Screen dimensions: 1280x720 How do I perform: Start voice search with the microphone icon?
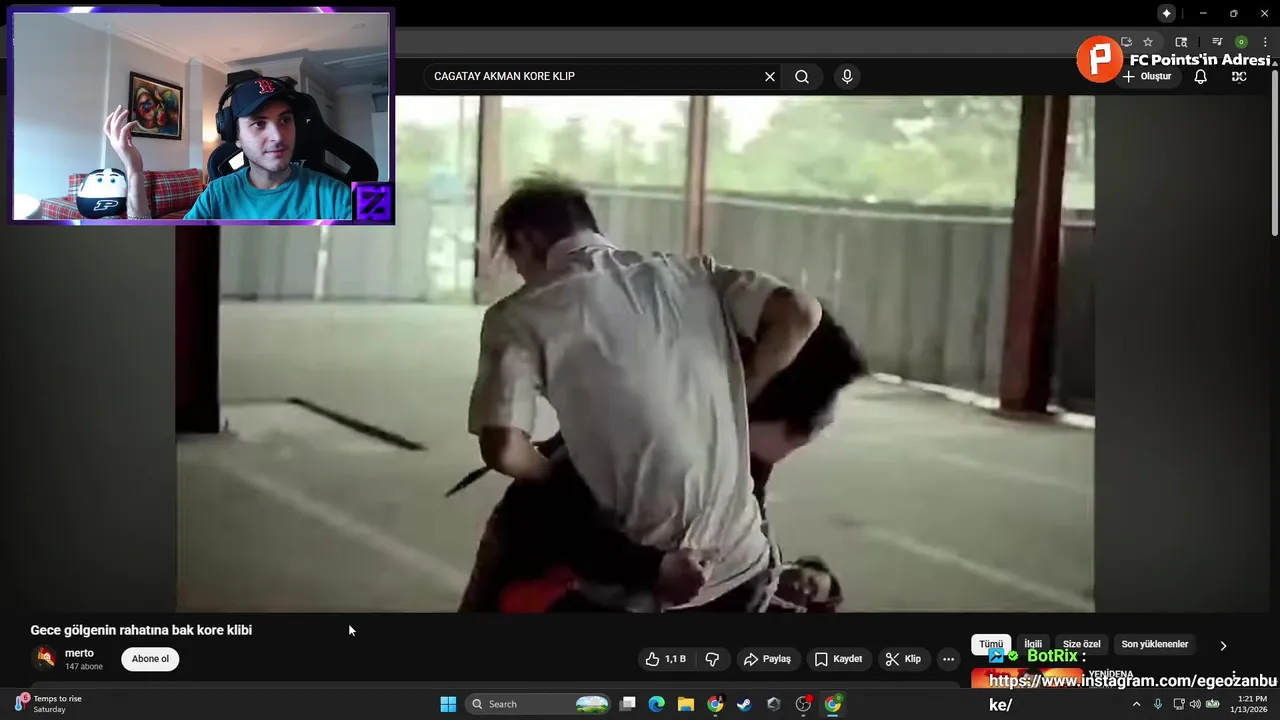click(x=847, y=76)
